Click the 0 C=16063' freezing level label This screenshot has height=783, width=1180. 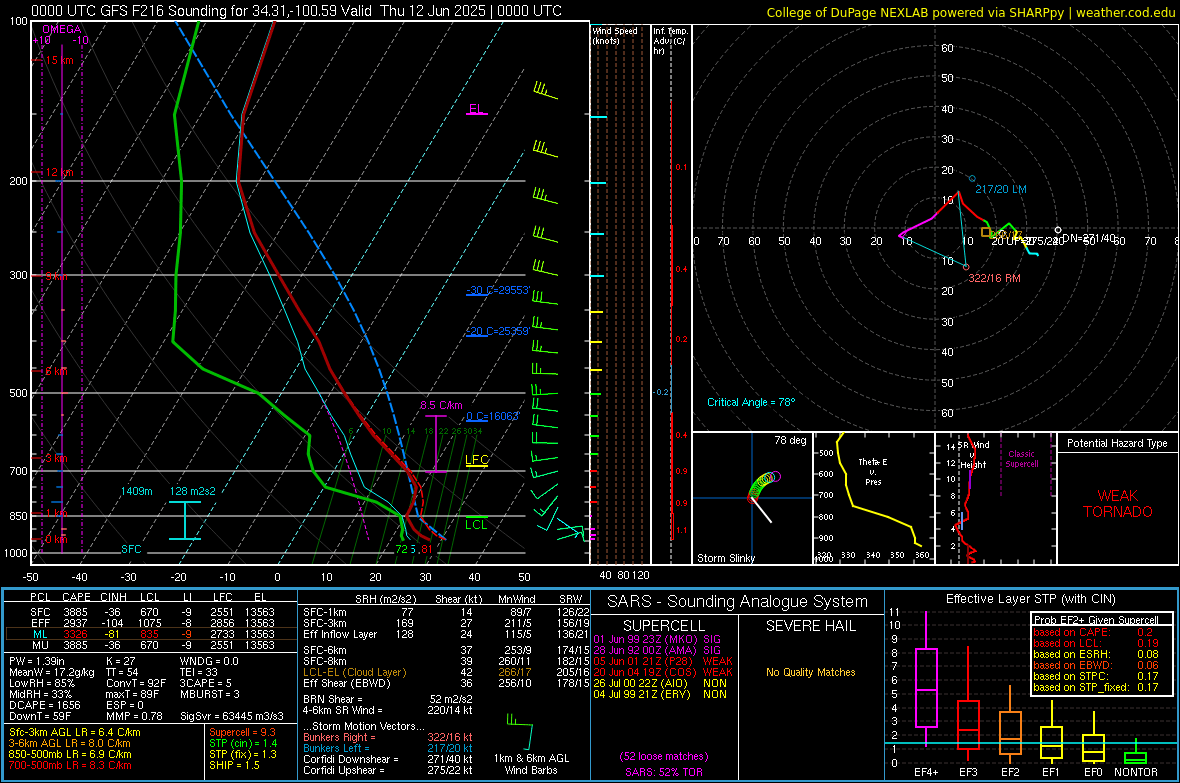(493, 416)
